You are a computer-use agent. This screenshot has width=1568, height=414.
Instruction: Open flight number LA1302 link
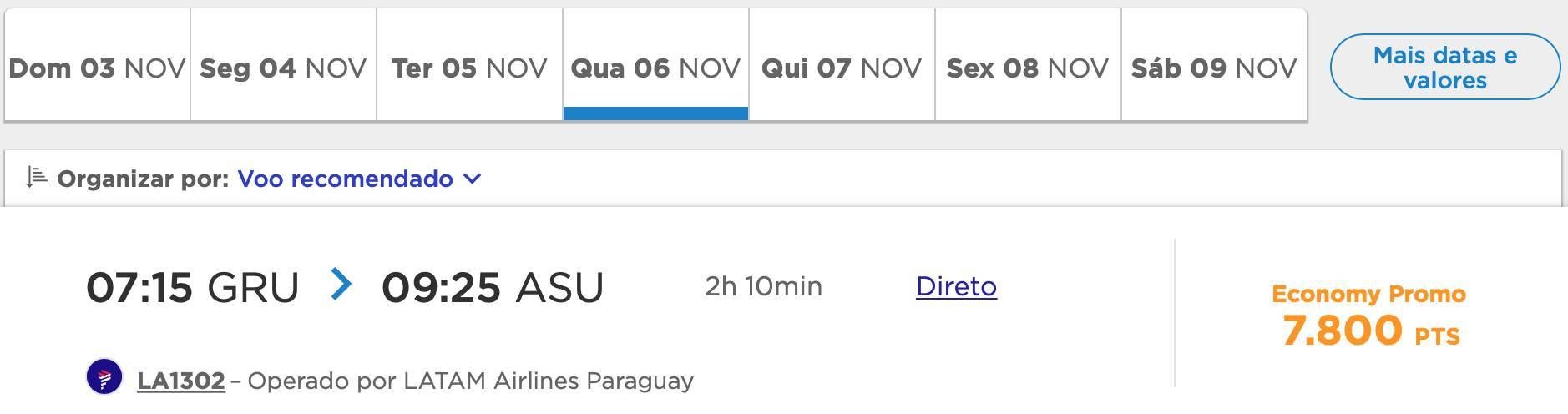click(181, 381)
